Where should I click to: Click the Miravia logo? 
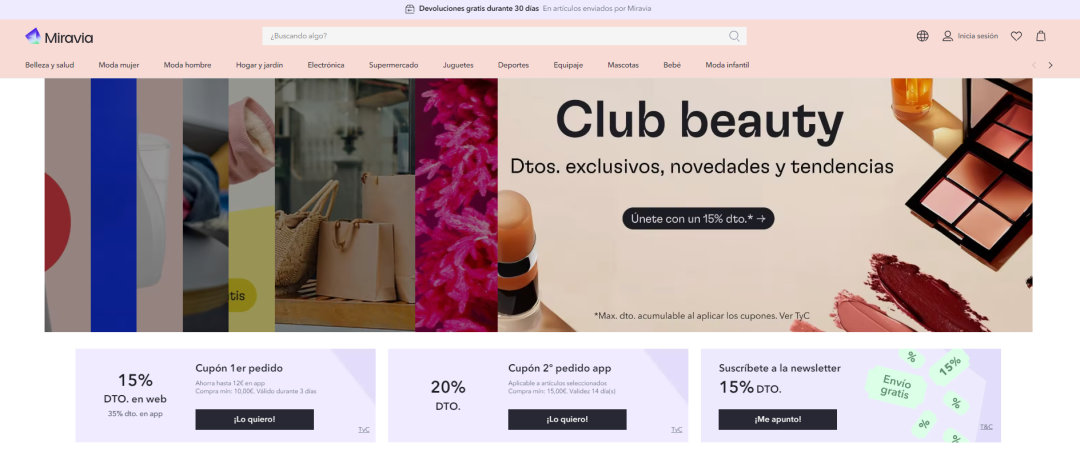point(59,37)
